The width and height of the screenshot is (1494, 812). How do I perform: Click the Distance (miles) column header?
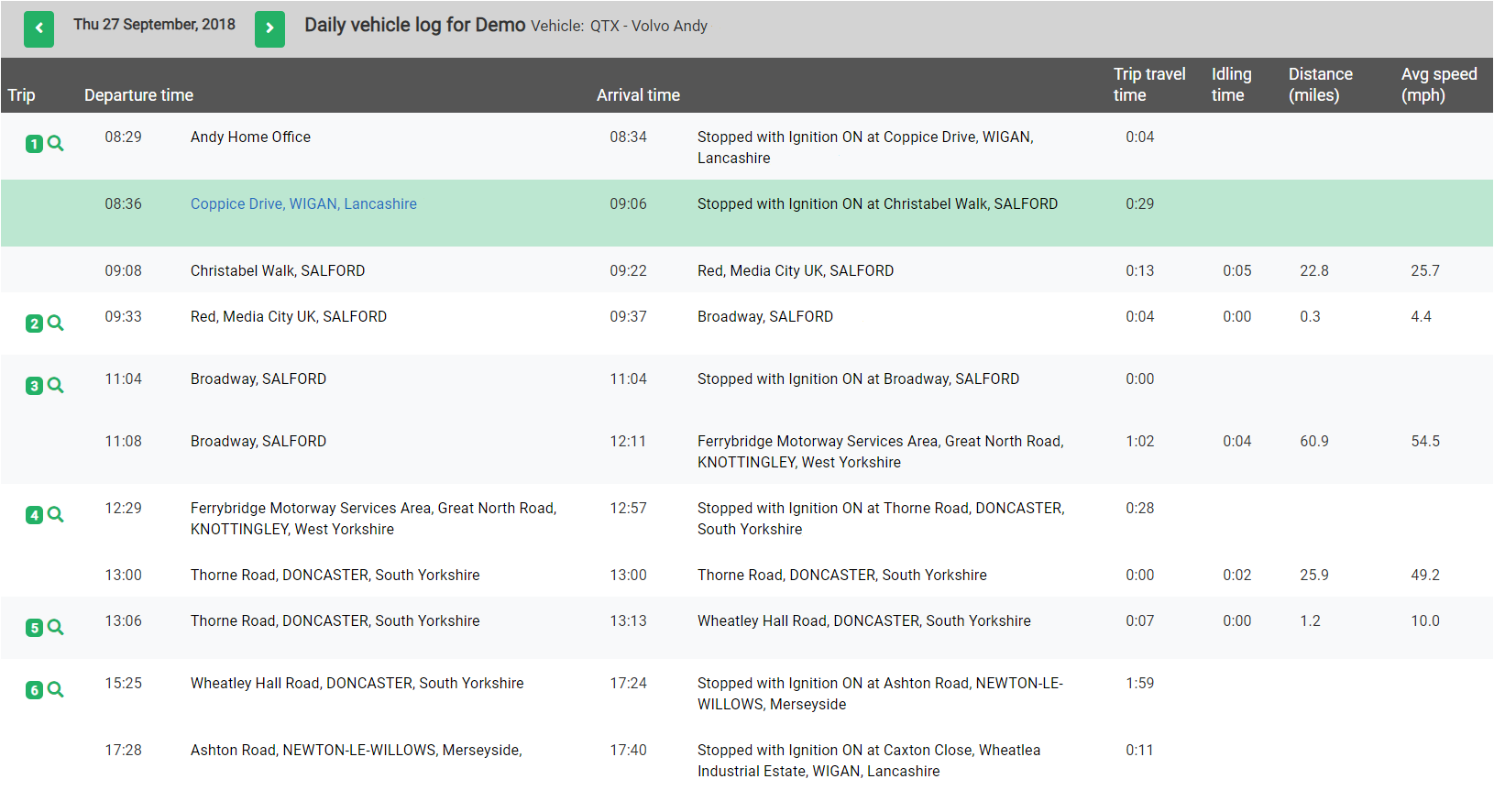coord(1320,84)
